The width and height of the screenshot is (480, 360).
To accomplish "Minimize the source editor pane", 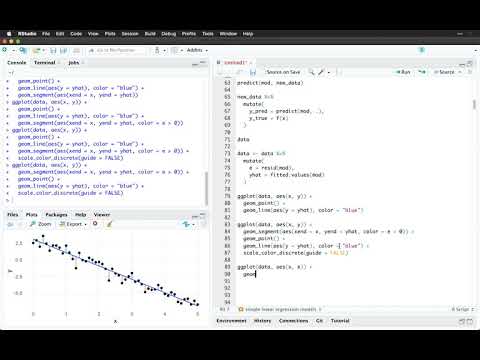I will [x=462, y=64].
